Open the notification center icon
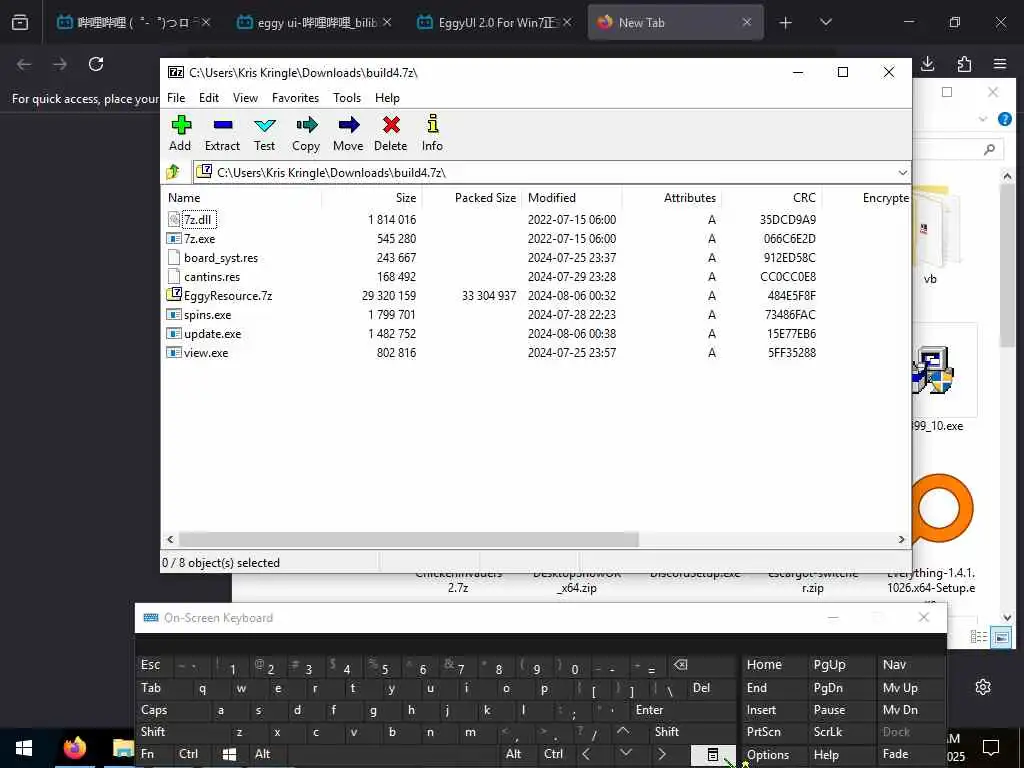The height and width of the screenshot is (768, 1024). (991, 747)
